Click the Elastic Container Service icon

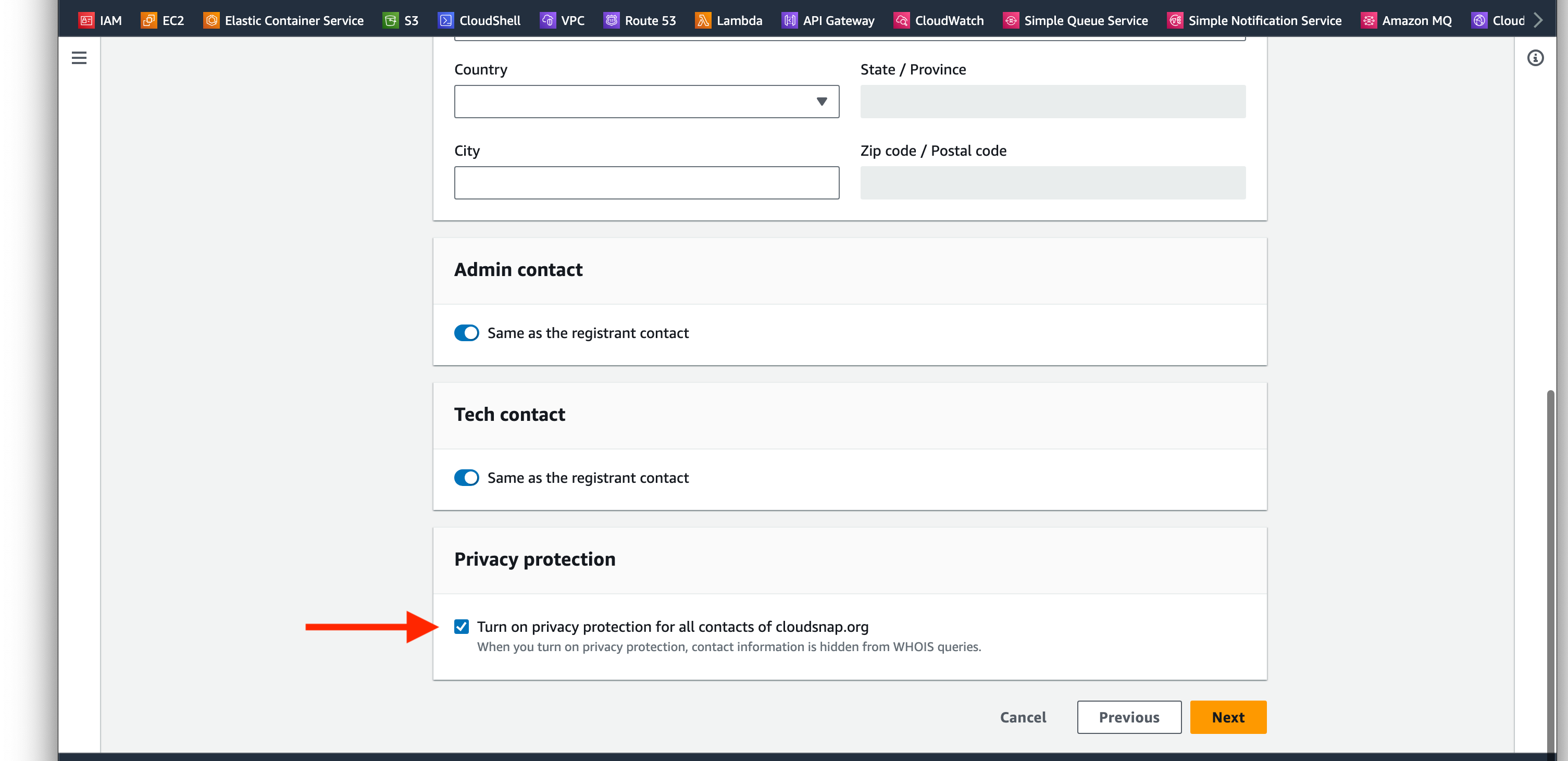pos(211,21)
